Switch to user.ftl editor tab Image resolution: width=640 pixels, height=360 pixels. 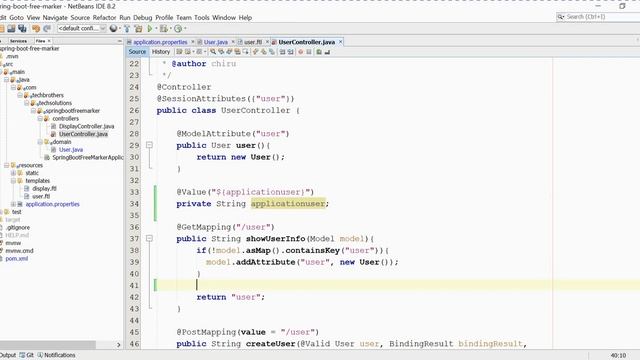click(253, 42)
